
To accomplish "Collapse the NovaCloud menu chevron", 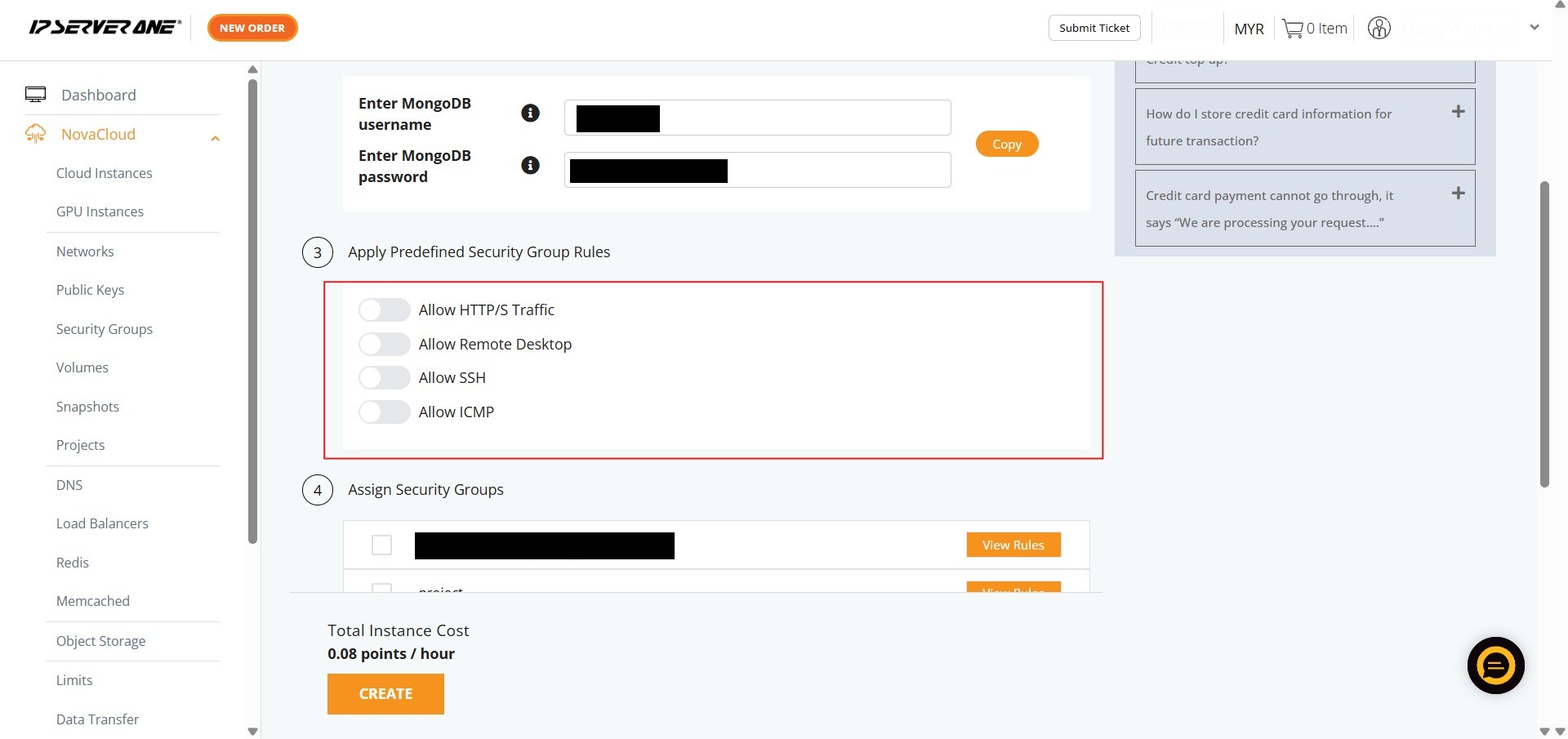I will point(216,138).
